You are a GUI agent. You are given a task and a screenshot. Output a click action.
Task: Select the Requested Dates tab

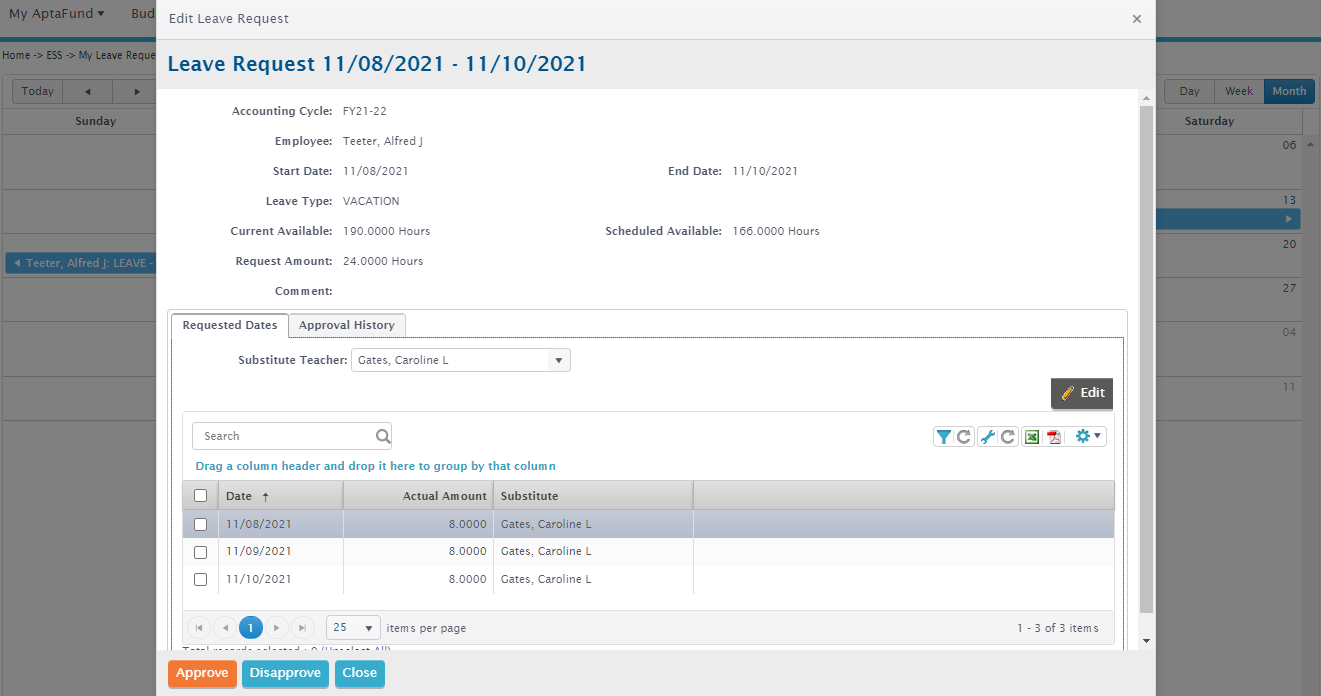(x=230, y=325)
